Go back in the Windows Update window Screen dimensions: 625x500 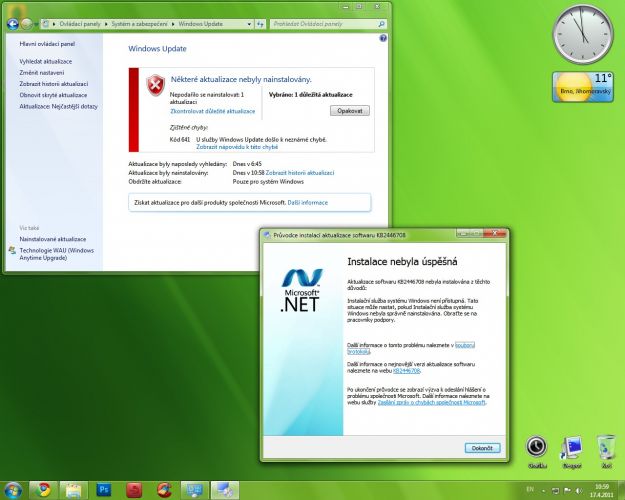pos(13,24)
